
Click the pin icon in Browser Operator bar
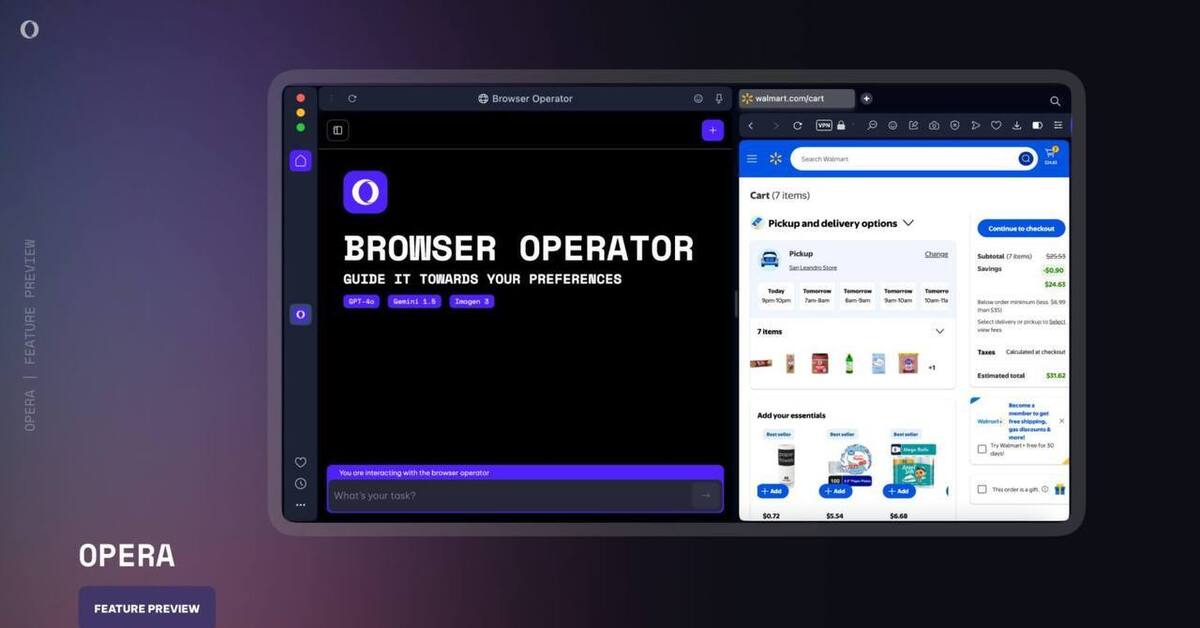click(718, 99)
